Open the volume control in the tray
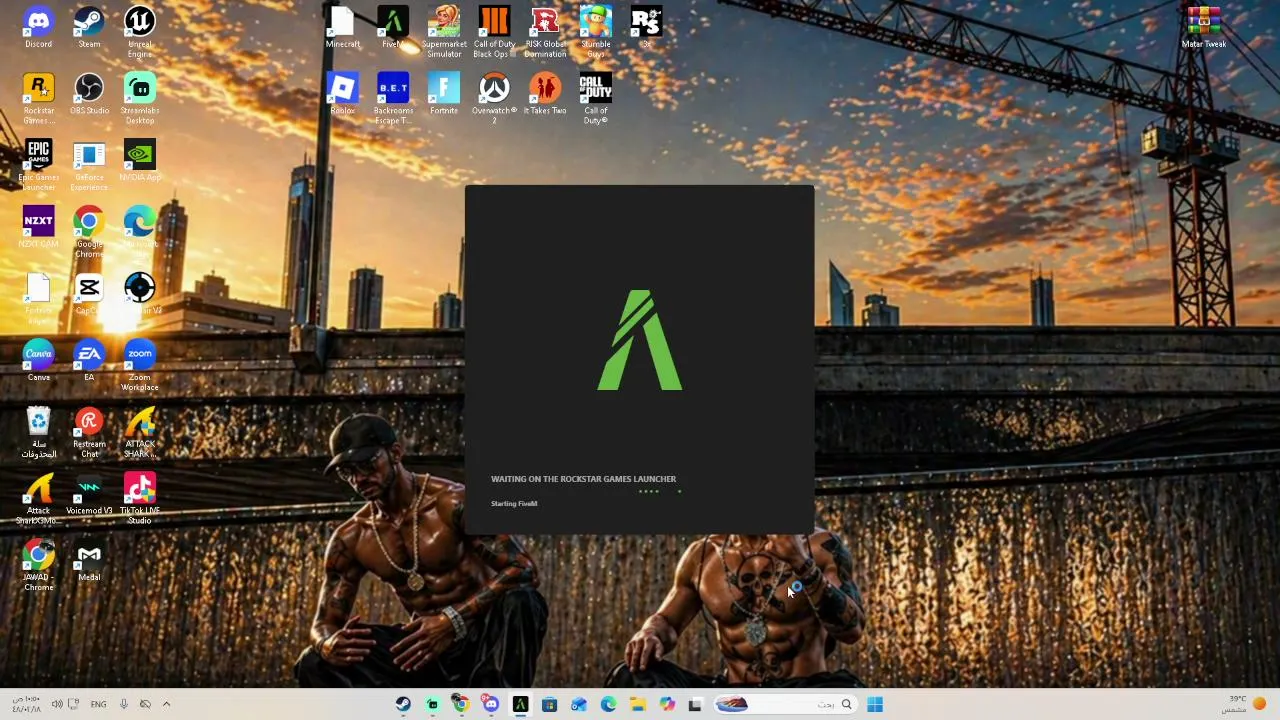 (57, 704)
